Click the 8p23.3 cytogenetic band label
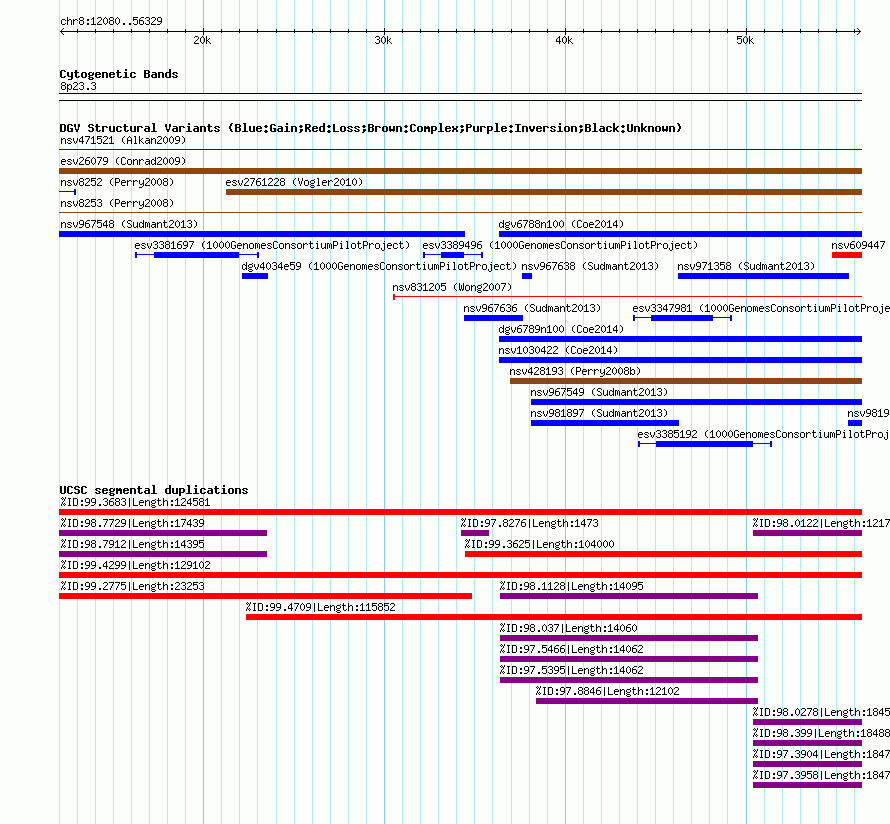 point(78,86)
